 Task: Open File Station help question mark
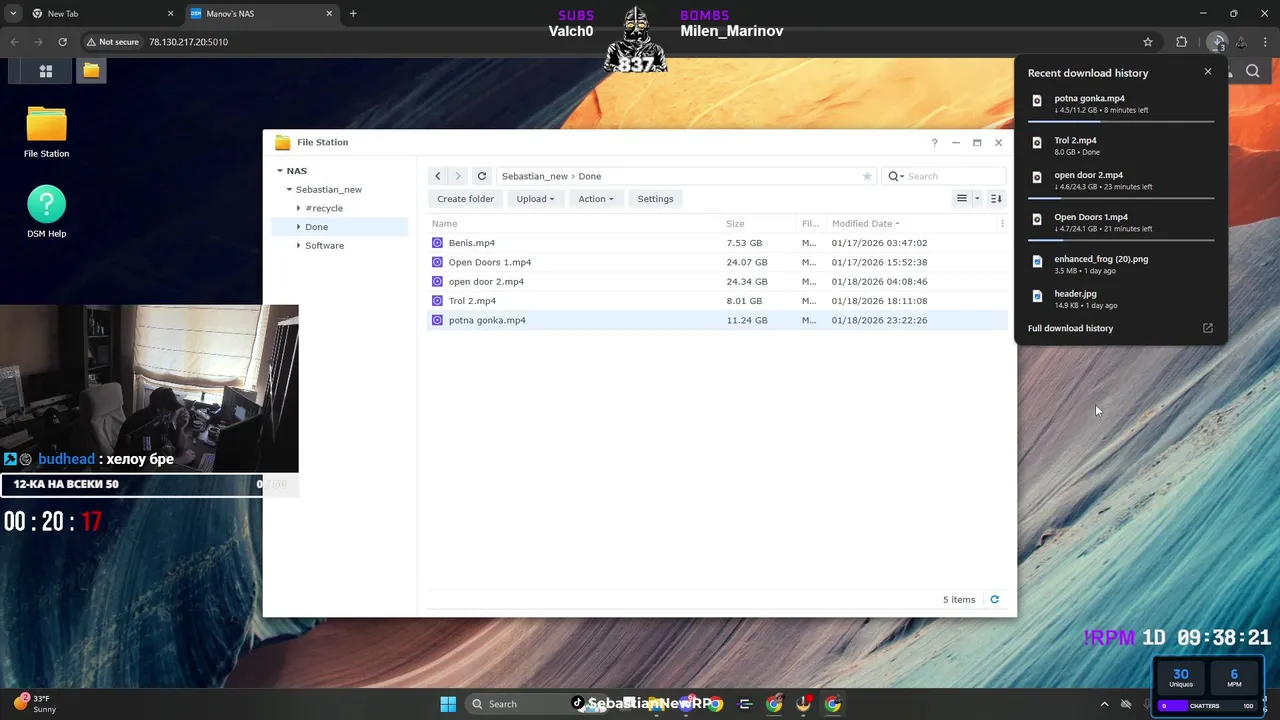tap(934, 142)
